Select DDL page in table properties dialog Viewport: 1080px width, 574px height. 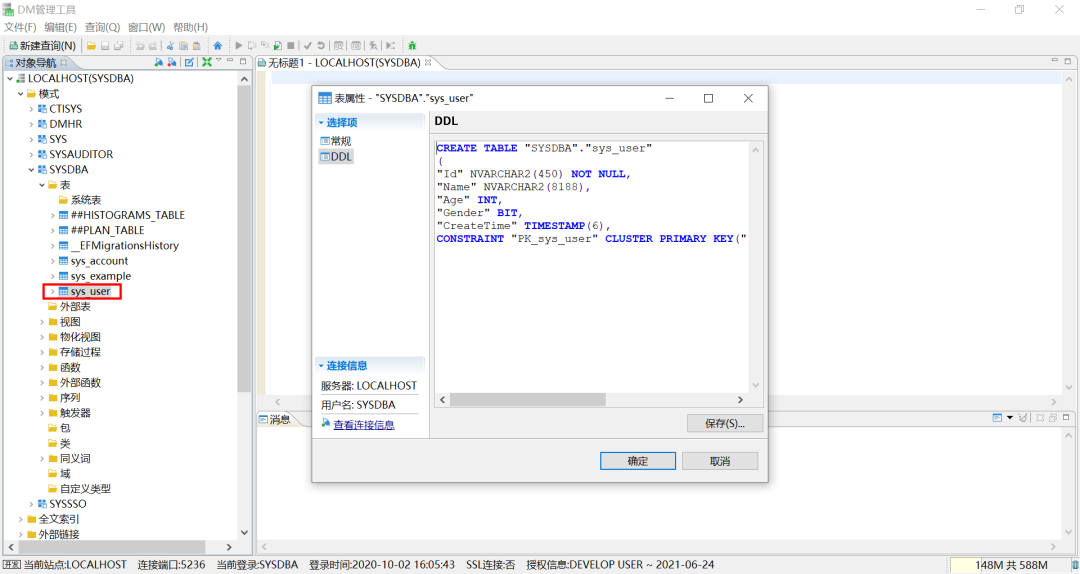pyautogui.click(x=336, y=156)
